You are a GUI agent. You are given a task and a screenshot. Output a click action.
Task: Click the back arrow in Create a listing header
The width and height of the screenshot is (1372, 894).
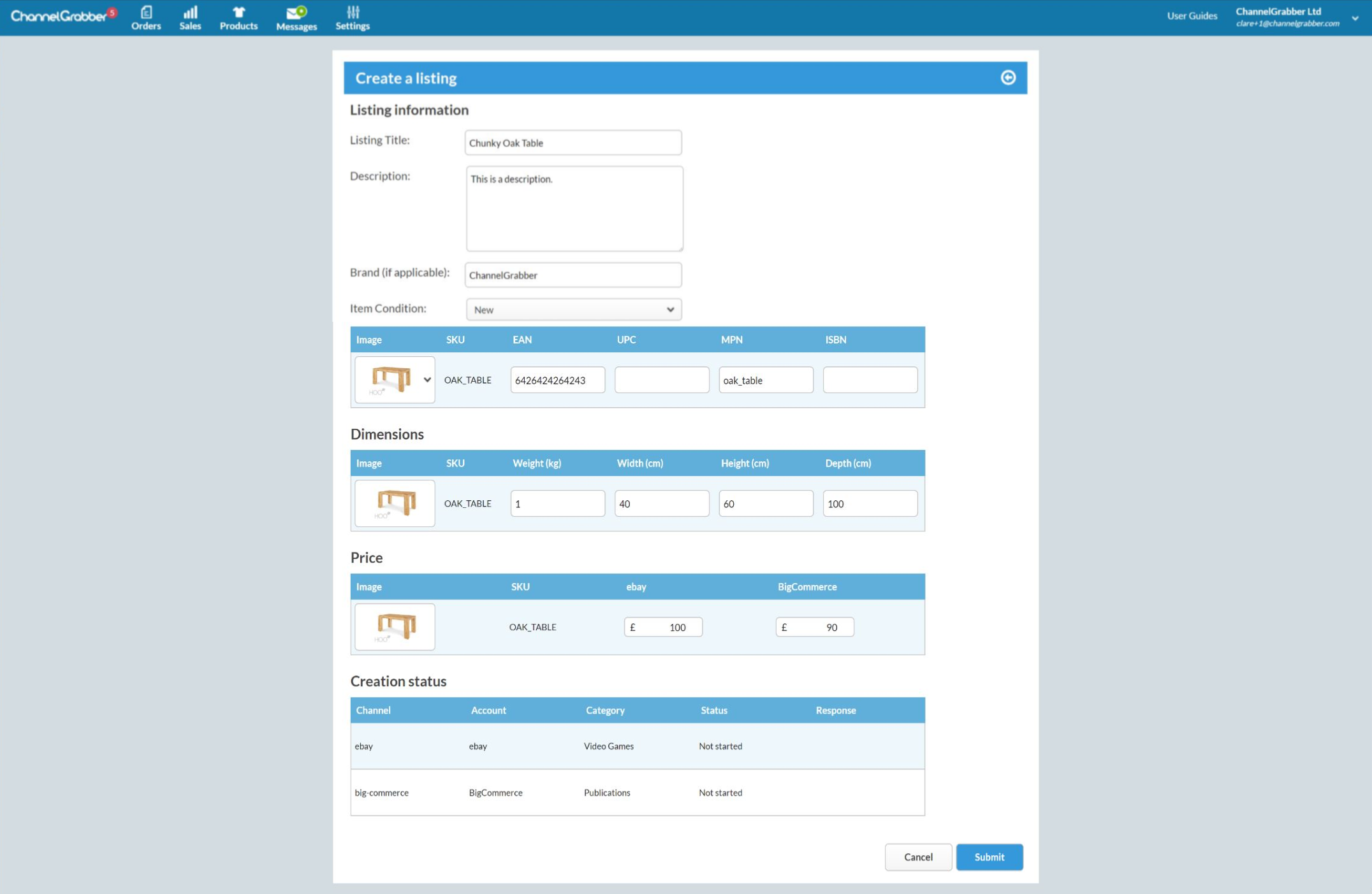1008,78
